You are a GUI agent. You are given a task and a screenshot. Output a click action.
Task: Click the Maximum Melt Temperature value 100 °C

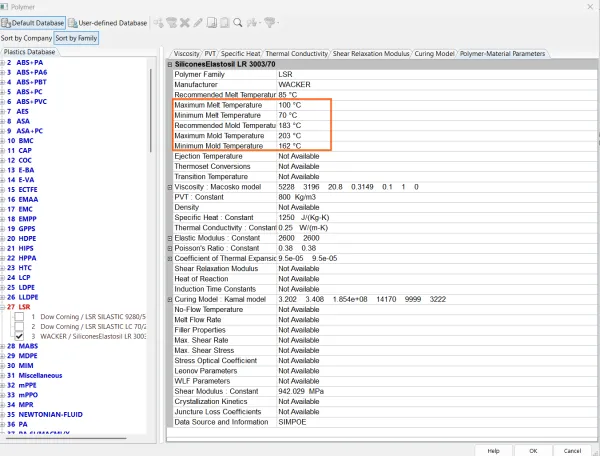(290, 105)
